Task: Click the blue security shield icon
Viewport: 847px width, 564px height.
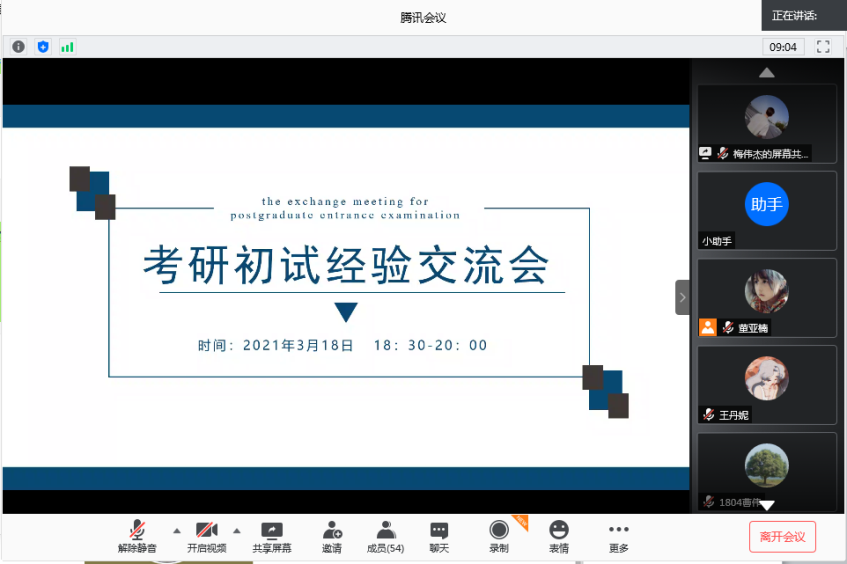Action: (43, 46)
